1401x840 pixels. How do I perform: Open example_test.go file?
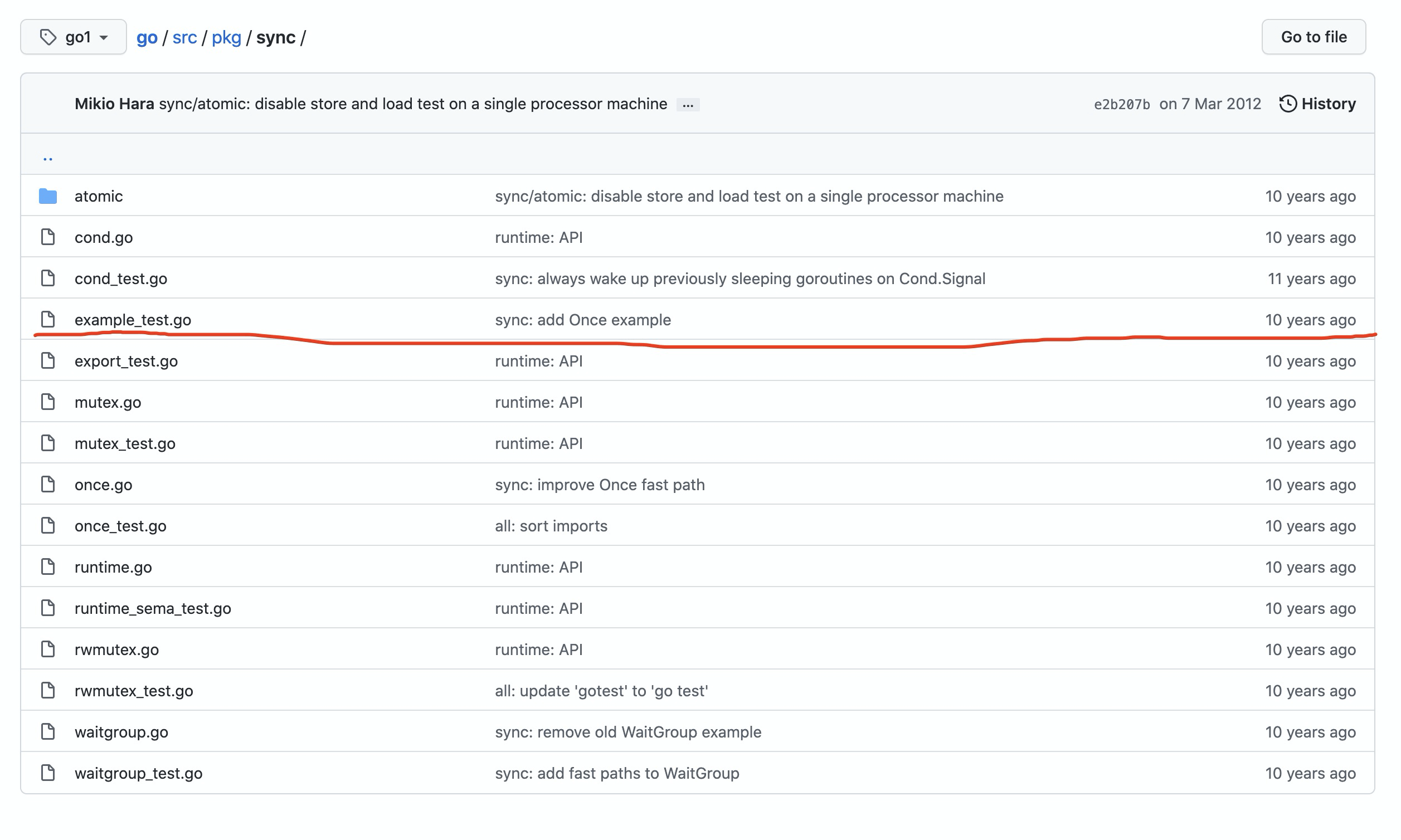pos(133,320)
